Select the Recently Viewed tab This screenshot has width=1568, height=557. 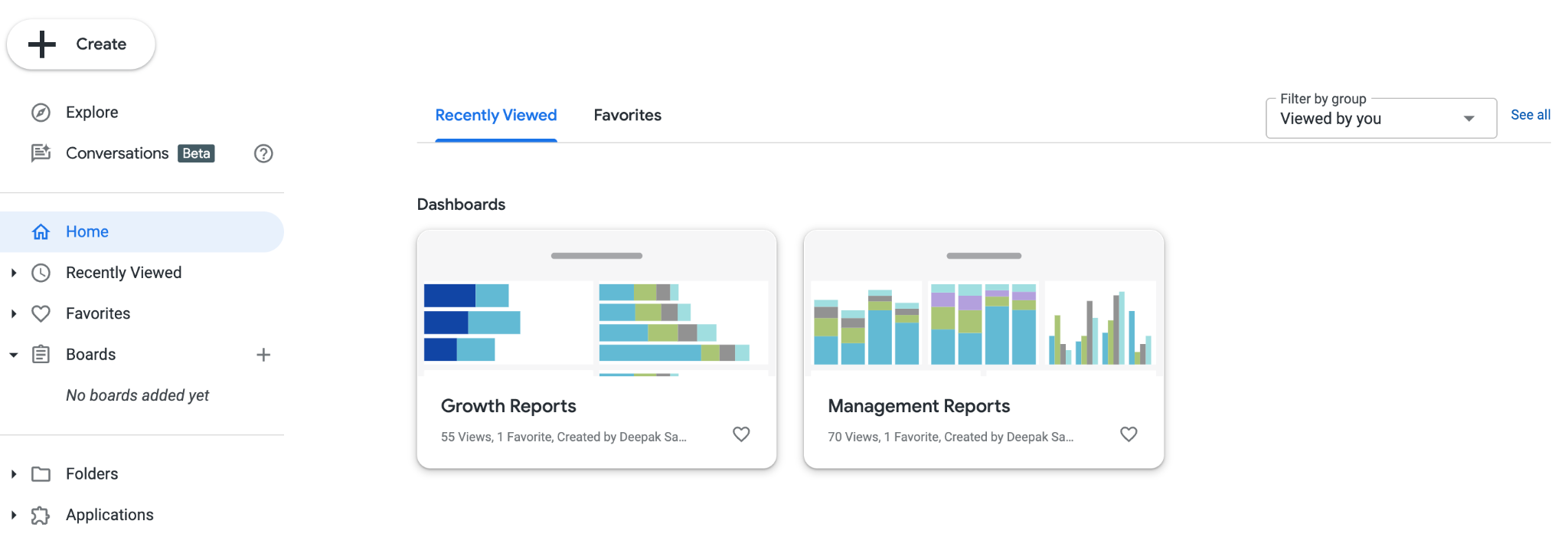pos(495,115)
